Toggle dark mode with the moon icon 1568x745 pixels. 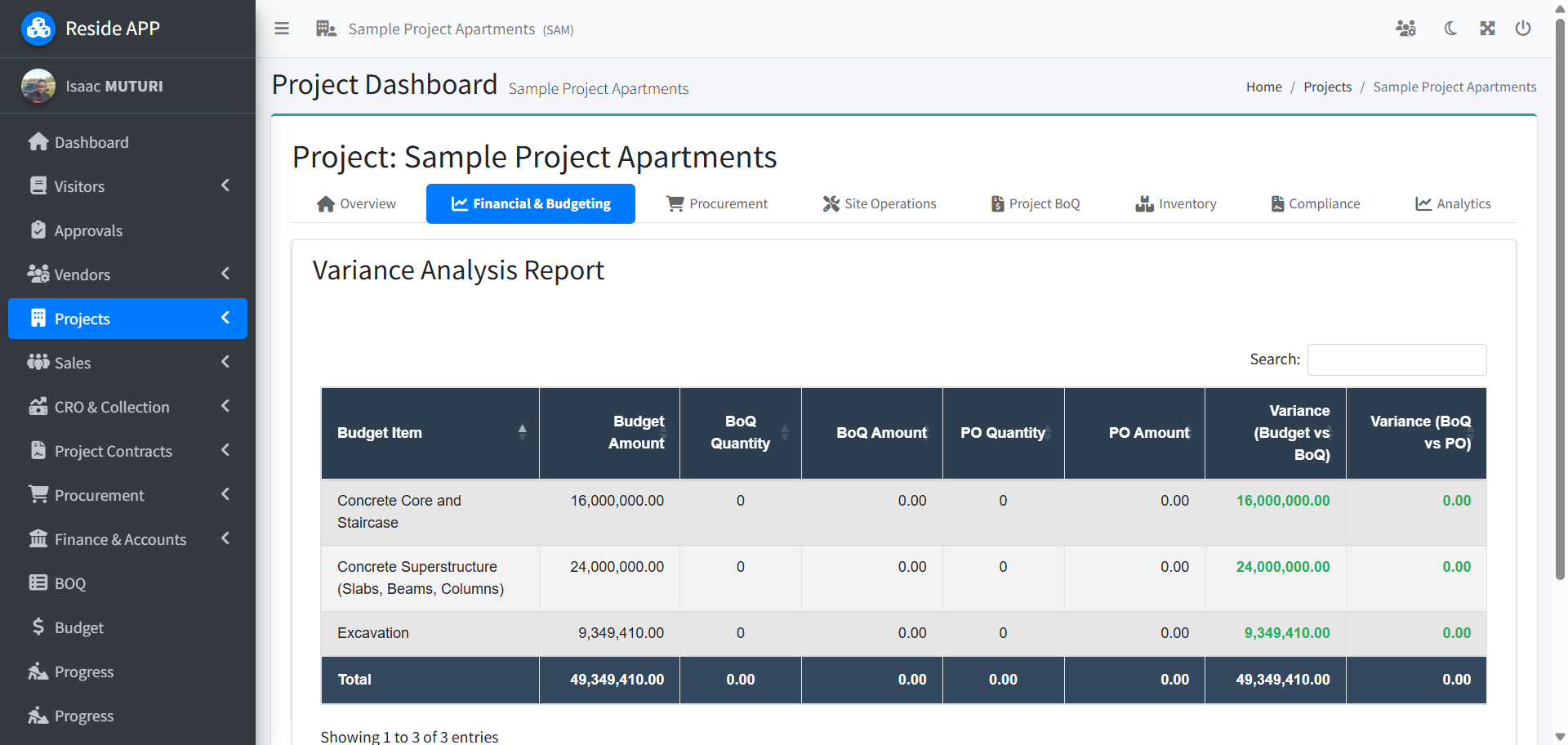[1450, 29]
